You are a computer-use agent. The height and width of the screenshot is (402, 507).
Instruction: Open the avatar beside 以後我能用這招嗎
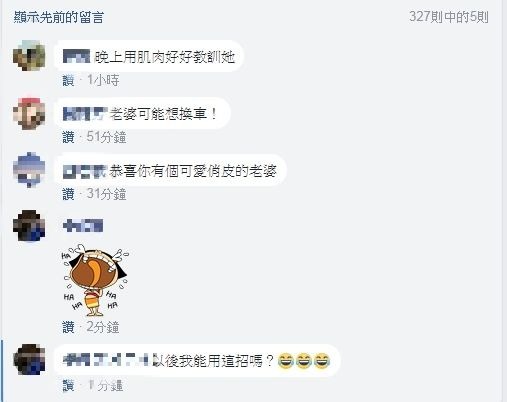coord(29,360)
